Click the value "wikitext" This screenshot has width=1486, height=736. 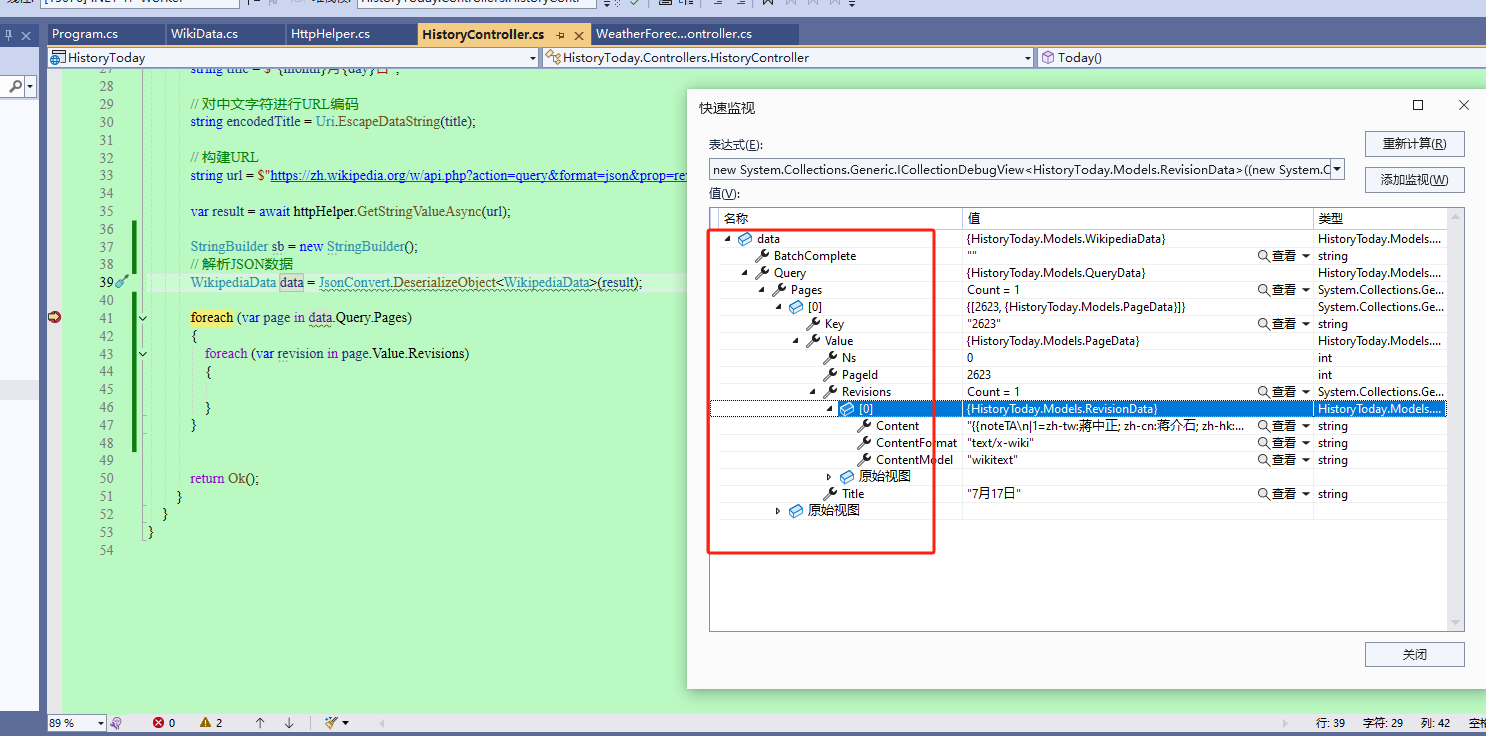click(x=992, y=460)
